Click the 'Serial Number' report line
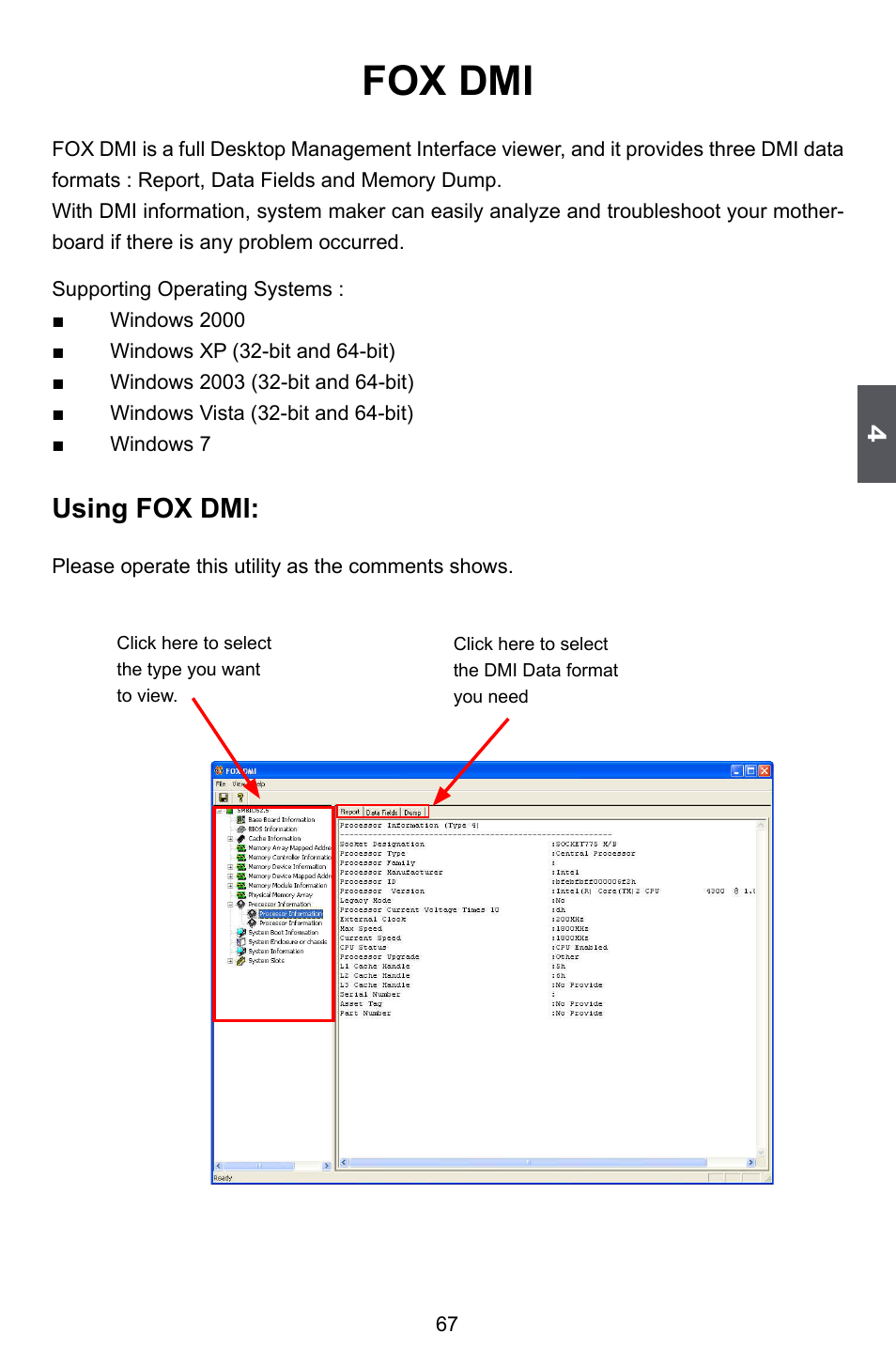Image resolution: width=896 pixels, height=1364 pixels. coord(370,995)
